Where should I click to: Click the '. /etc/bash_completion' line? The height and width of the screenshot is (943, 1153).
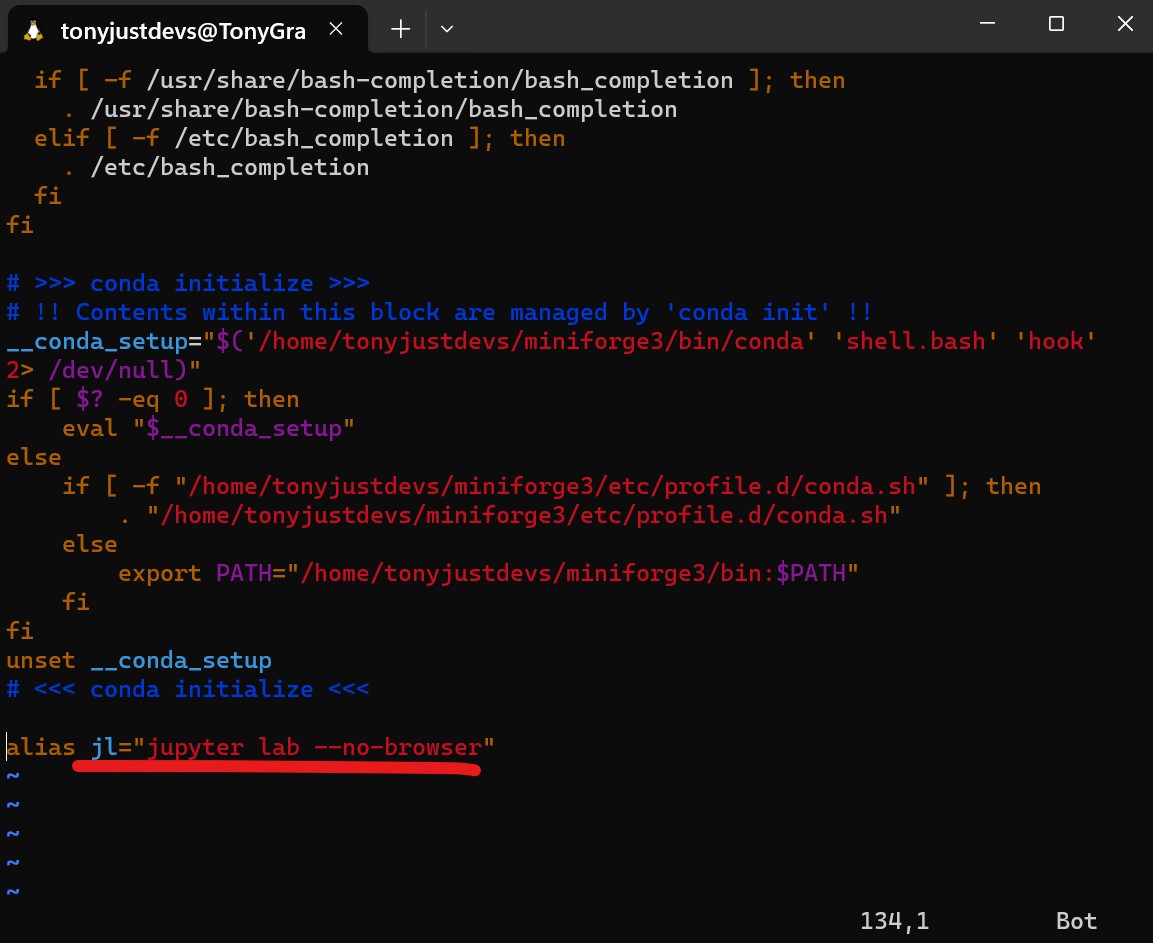pyautogui.click(x=215, y=168)
